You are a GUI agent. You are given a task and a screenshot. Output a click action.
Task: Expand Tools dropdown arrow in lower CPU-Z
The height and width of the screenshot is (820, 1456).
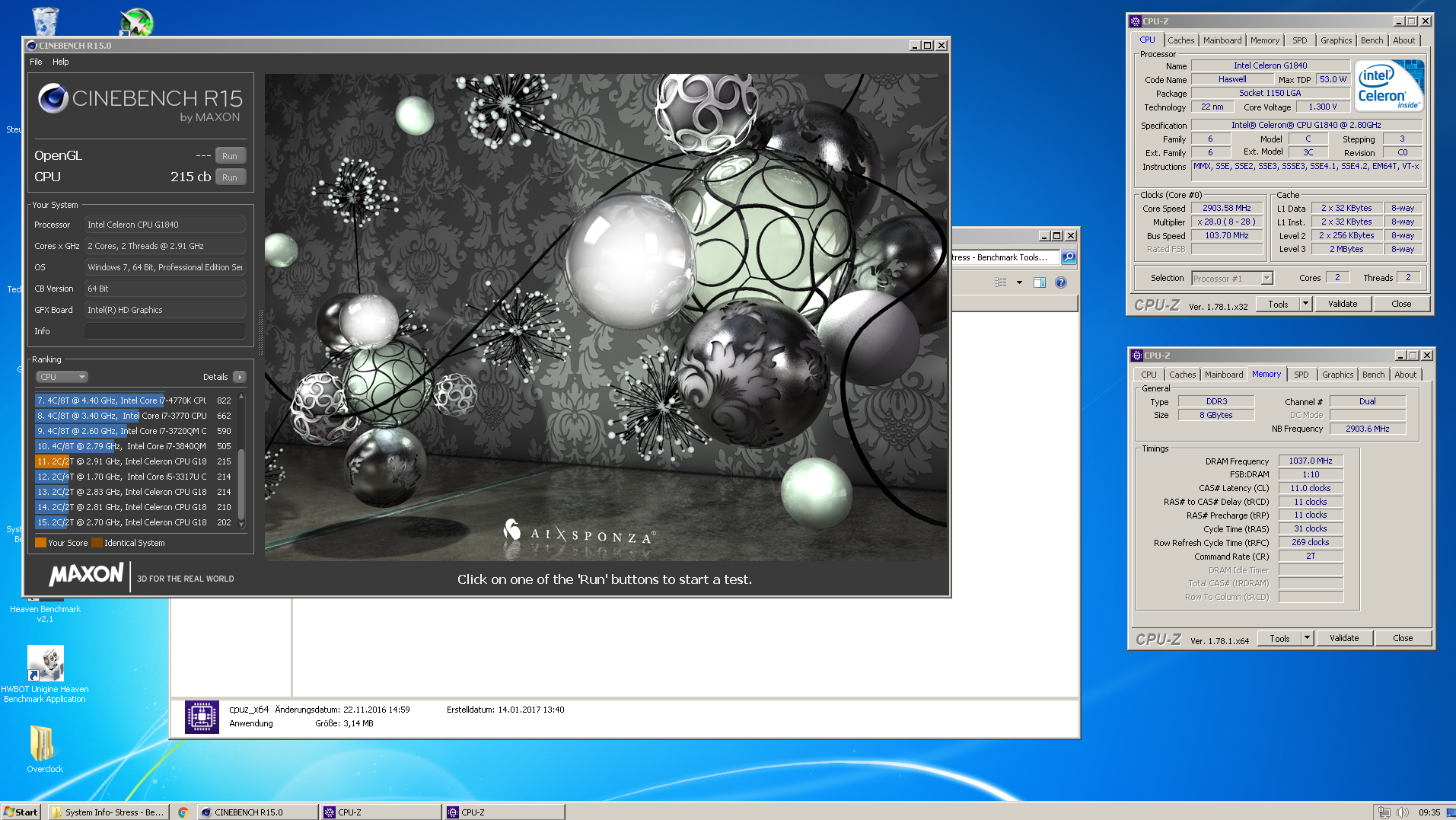(1307, 638)
